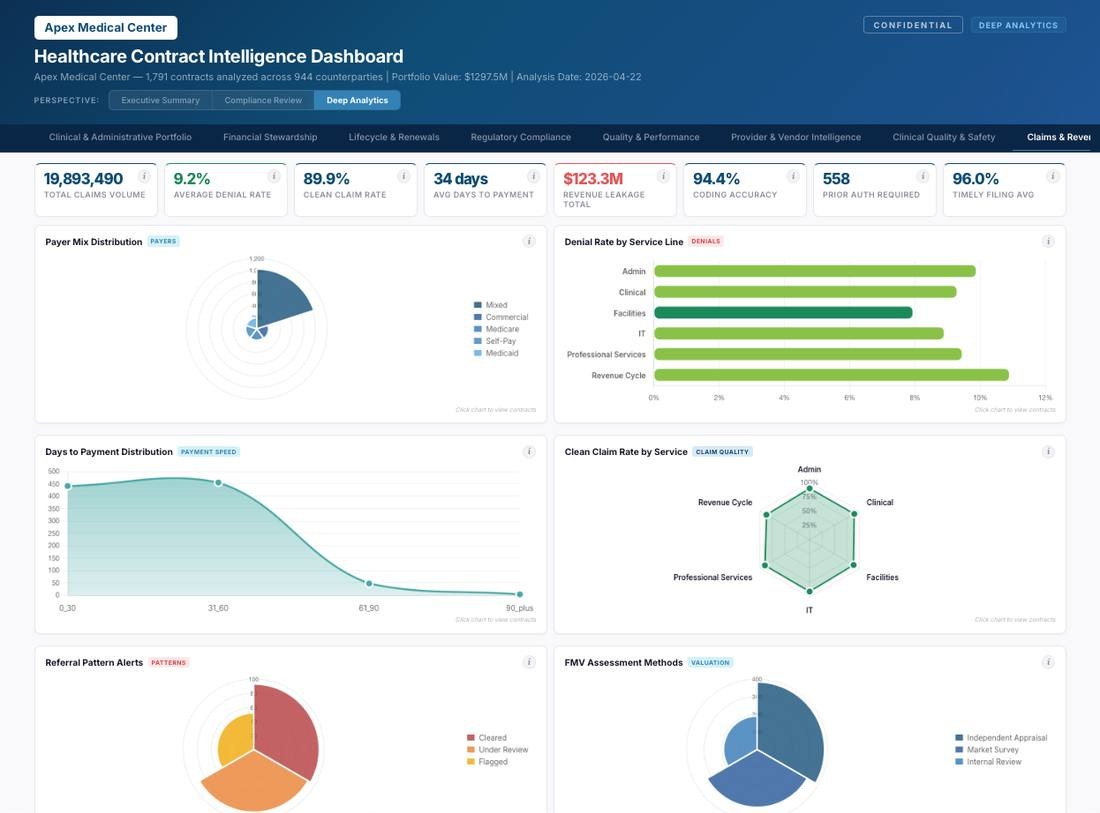
Task: Open info icon on Clean Claim Rate card
Action: (x=403, y=176)
